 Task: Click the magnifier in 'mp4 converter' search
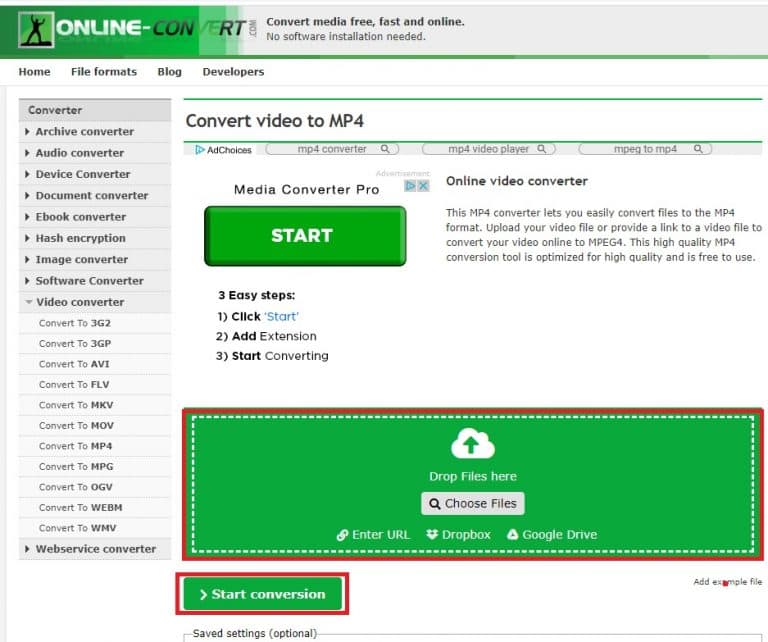385,149
